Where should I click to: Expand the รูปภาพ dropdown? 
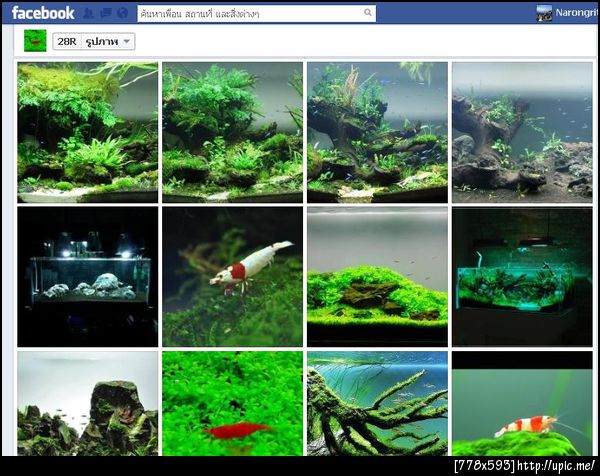click(108, 41)
